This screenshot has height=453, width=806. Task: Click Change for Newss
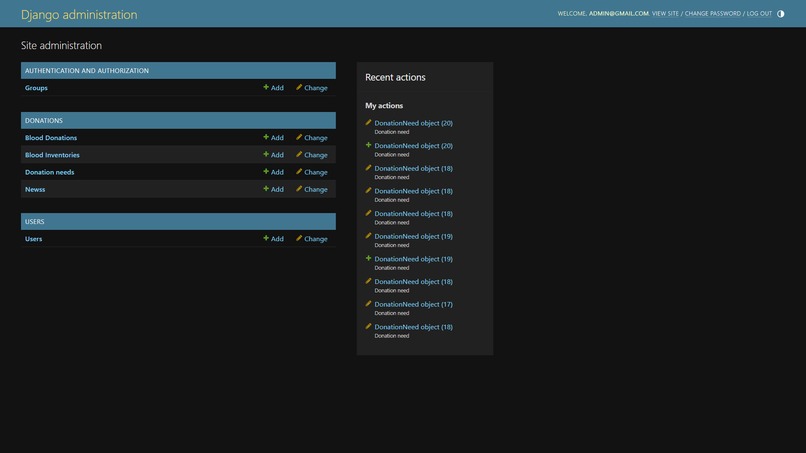[312, 189]
